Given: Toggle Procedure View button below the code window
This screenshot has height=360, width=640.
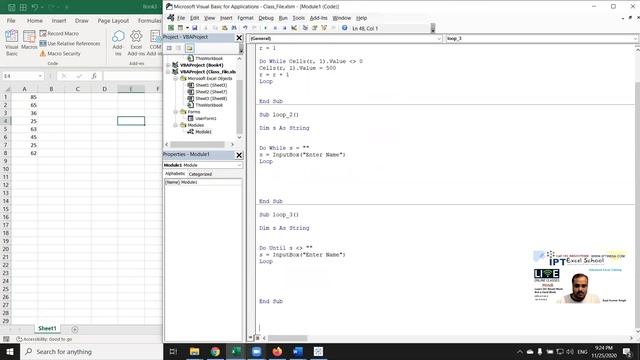Looking at the screenshot, I should pyautogui.click(x=251, y=338).
